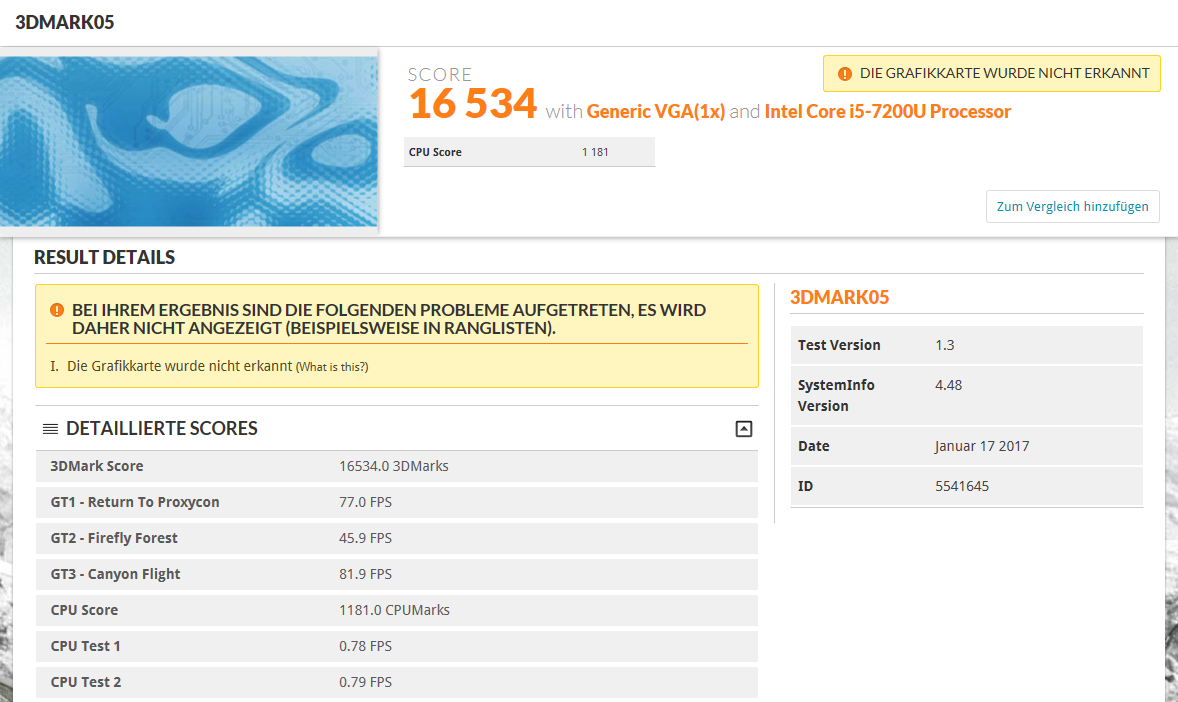Image resolution: width=1178 pixels, height=702 pixels.
Task: Click the list icon beside Detaillierte Scores
Action: coord(50,428)
